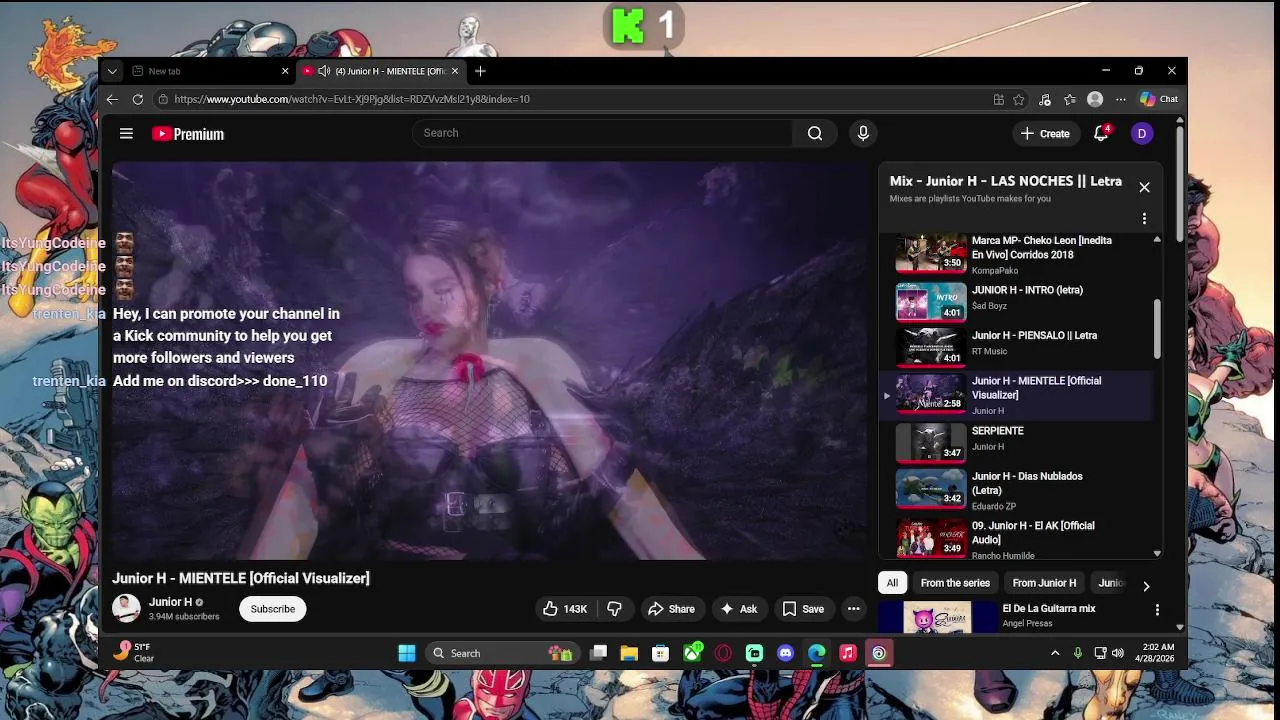
Task: Go back in the browser
Action: click(112, 99)
